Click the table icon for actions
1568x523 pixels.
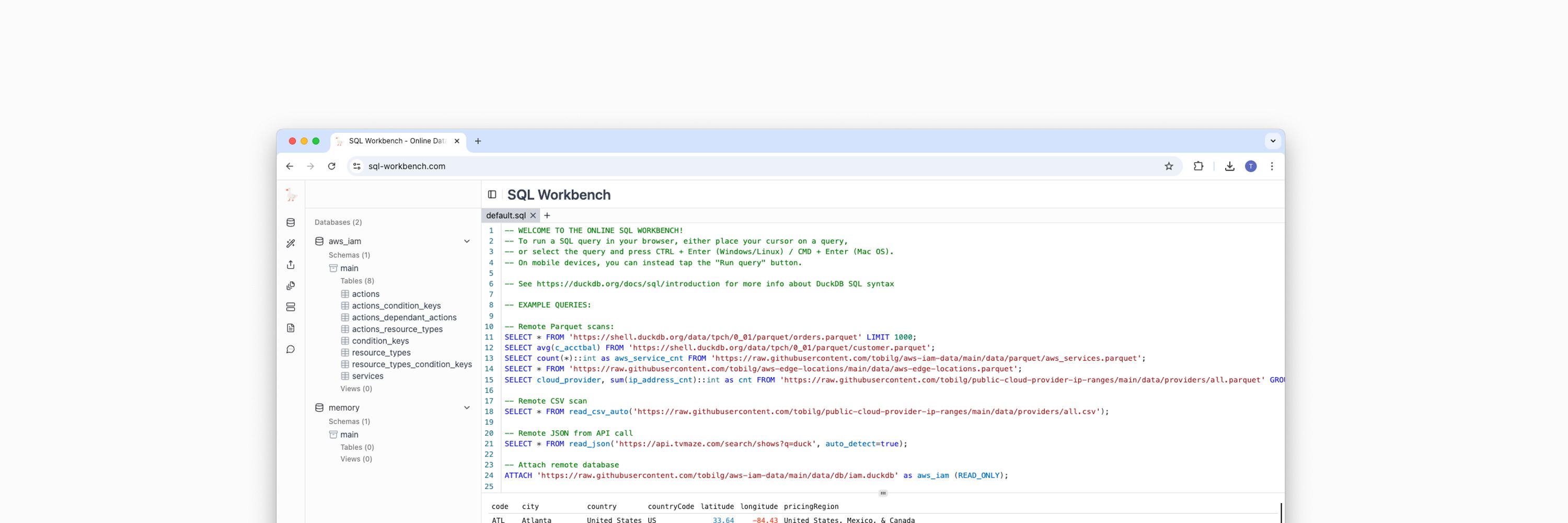345,294
